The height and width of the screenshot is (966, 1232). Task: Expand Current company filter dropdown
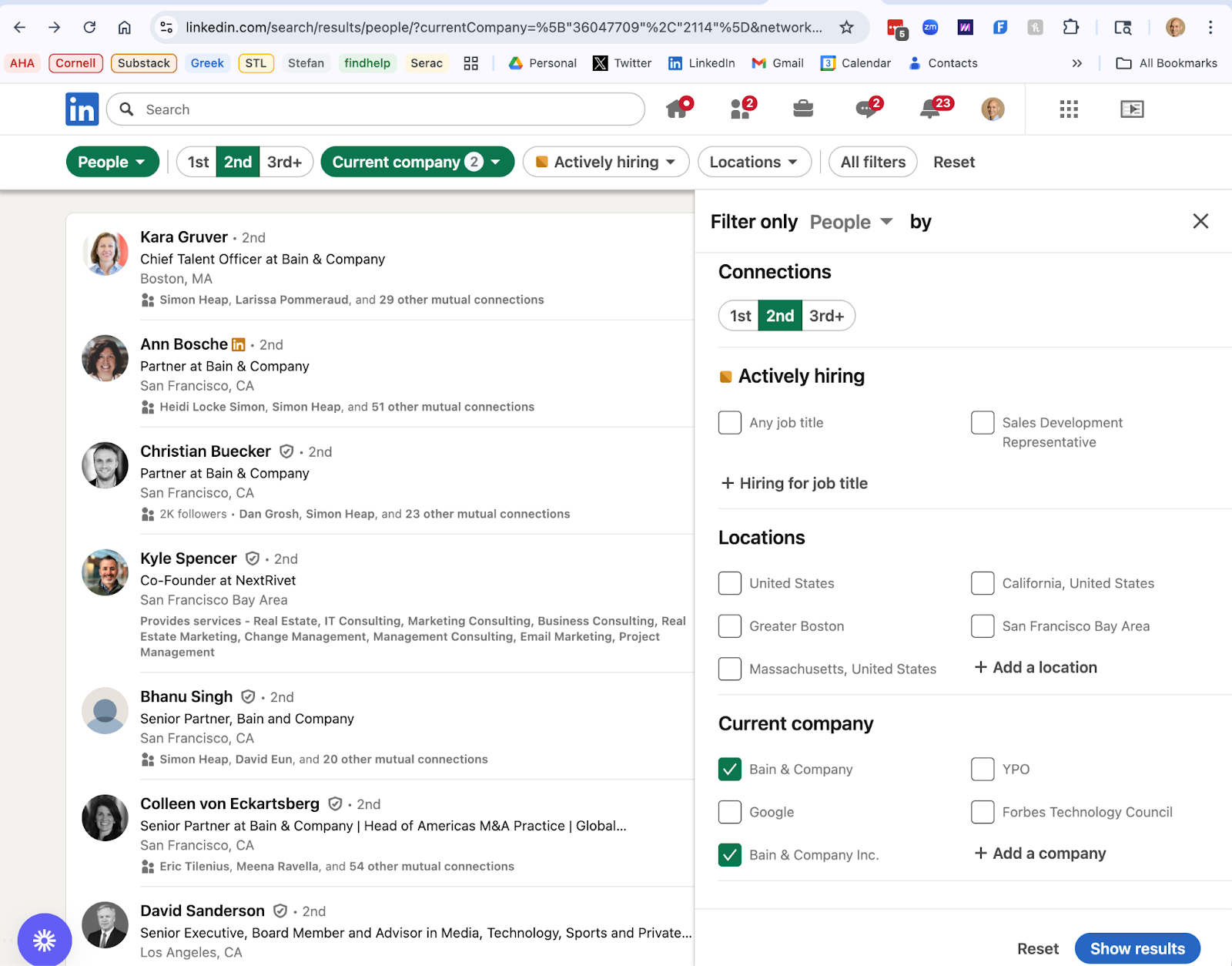click(417, 162)
